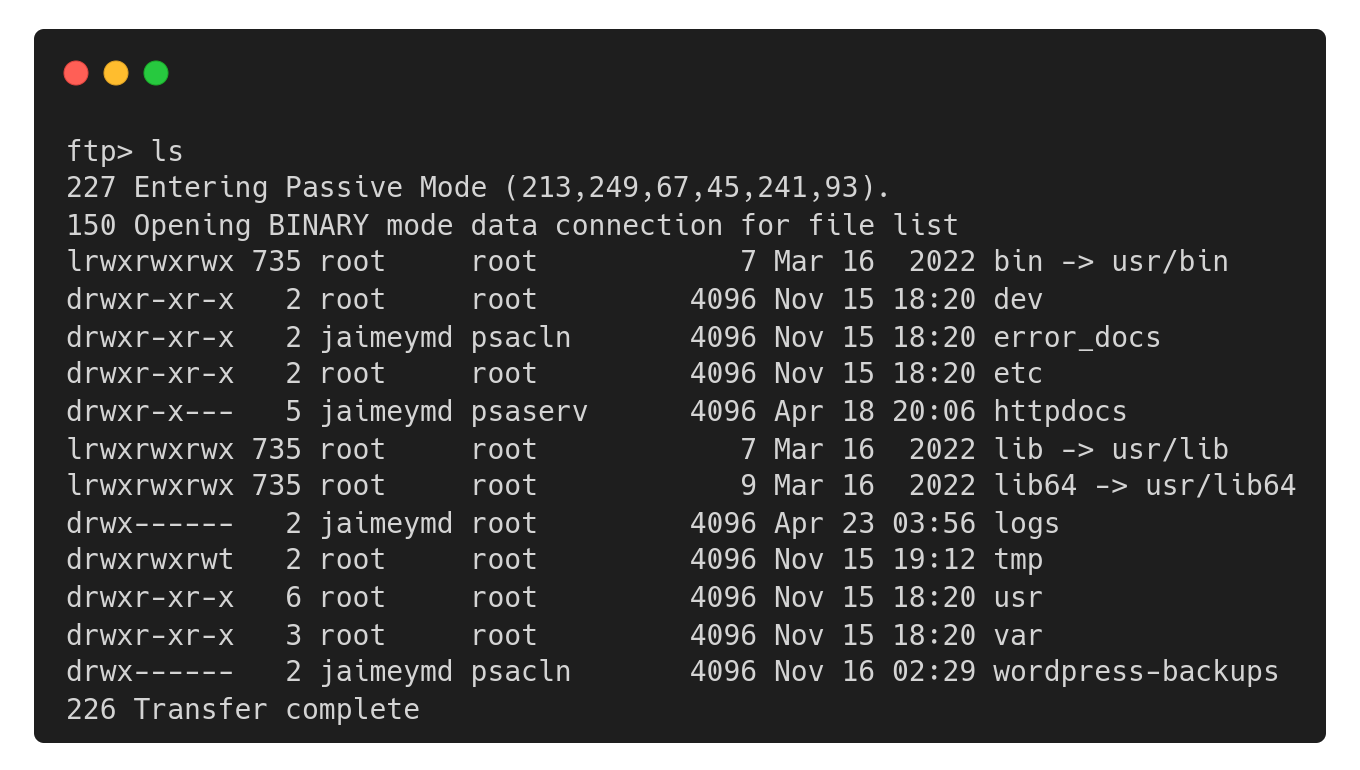Image resolution: width=1360 pixels, height=770 pixels.
Task: Click the drwxrwxrwt permissions string
Action: click(x=150, y=559)
